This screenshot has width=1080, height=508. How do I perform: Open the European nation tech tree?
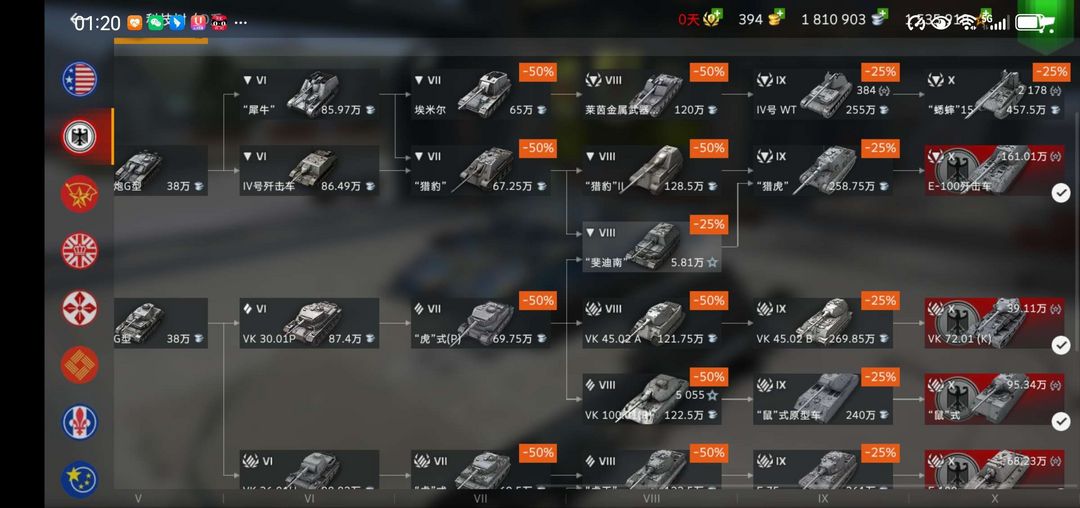[79, 479]
